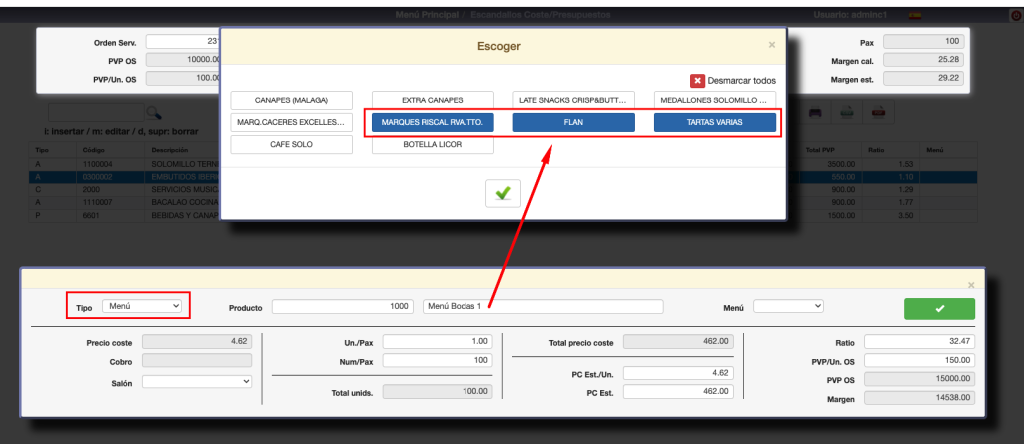Click the black printer icon
Image resolution: width=1024 pixels, height=444 pixels.
[815, 112]
